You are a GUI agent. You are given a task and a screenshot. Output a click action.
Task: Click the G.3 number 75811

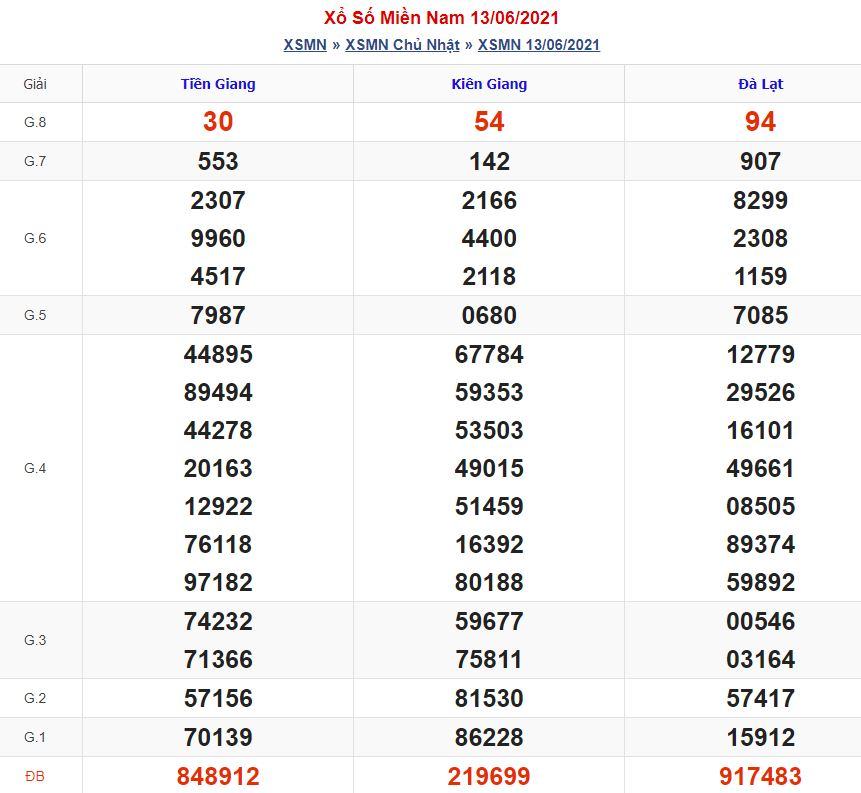489,658
